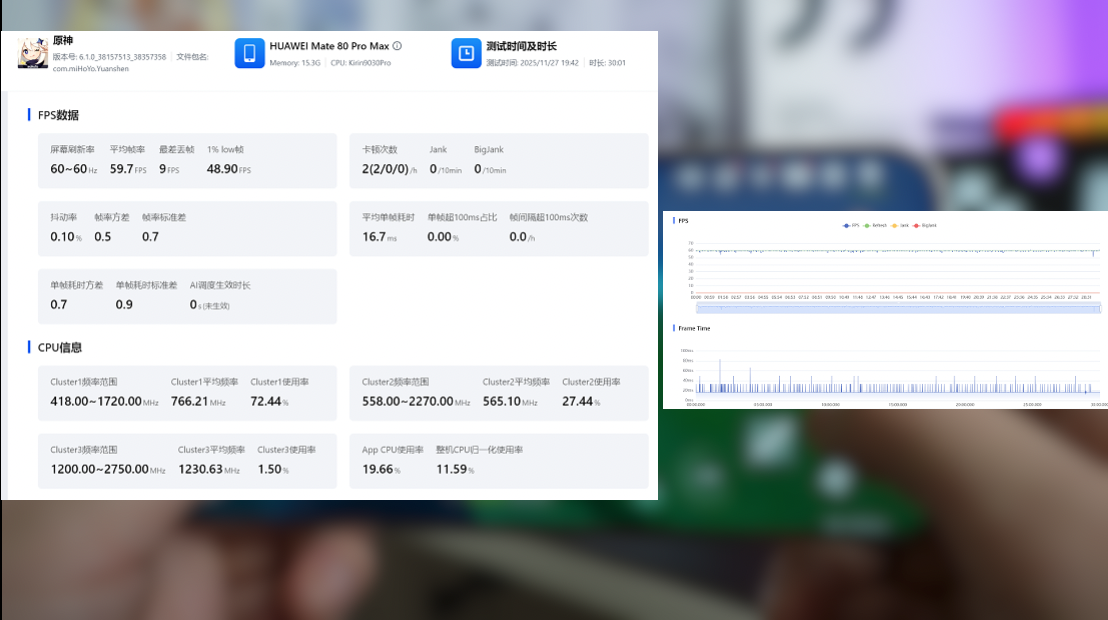Click the left handle of FPS range slider
Image resolution: width=1108 pixels, height=620 pixels.
click(x=697, y=308)
